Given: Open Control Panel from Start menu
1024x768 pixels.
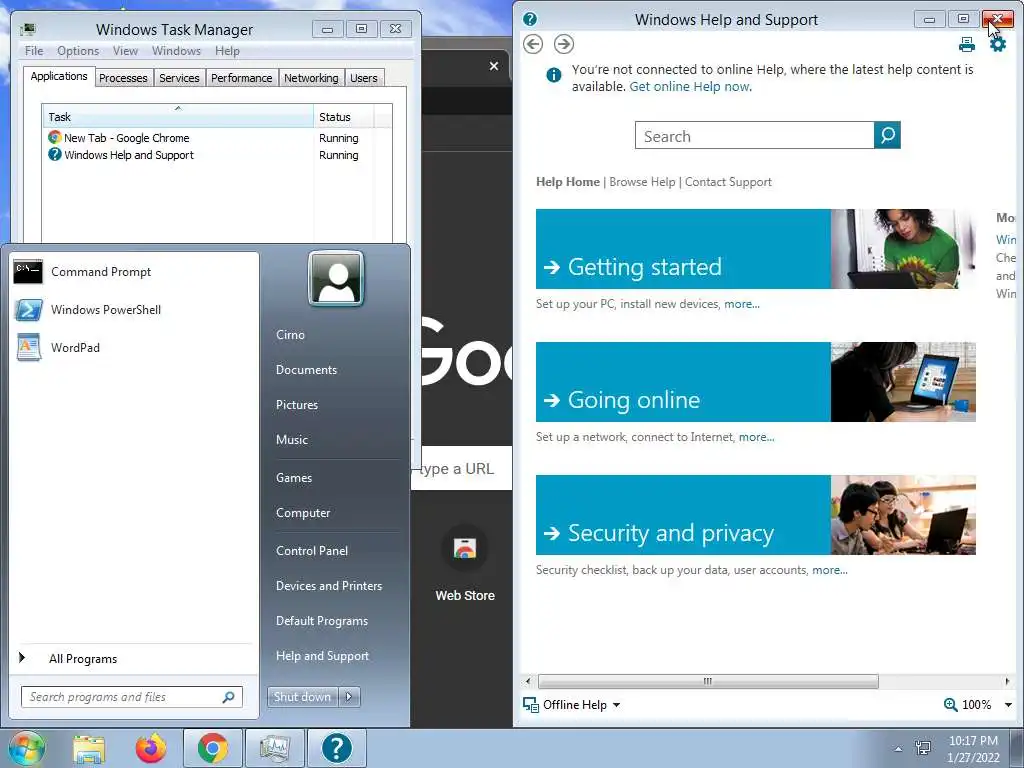Looking at the screenshot, I should tap(312, 551).
